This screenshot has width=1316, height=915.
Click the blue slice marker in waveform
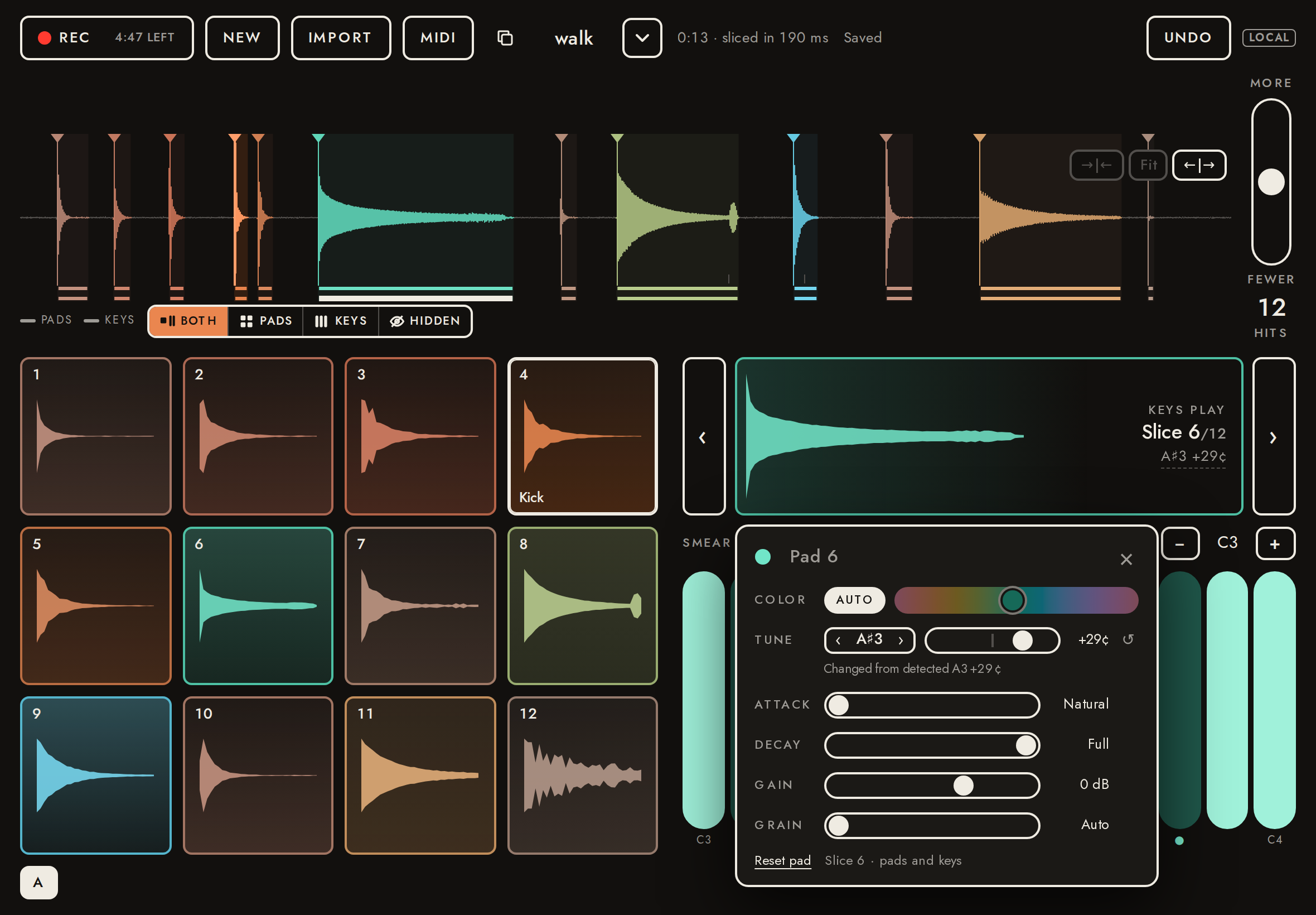(x=793, y=138)
